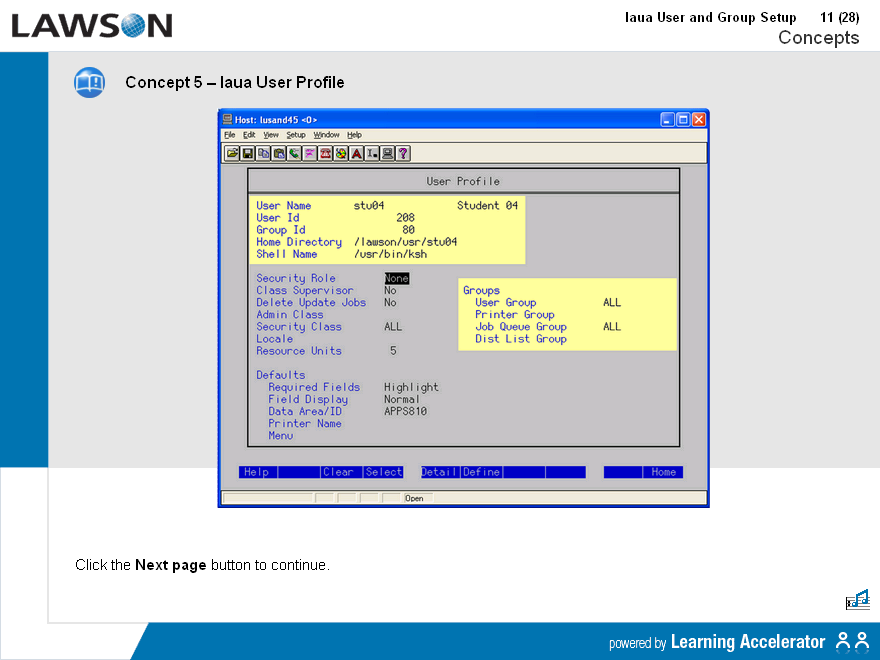
Task: Click the host window title bar icon
Action: [227, 119]
